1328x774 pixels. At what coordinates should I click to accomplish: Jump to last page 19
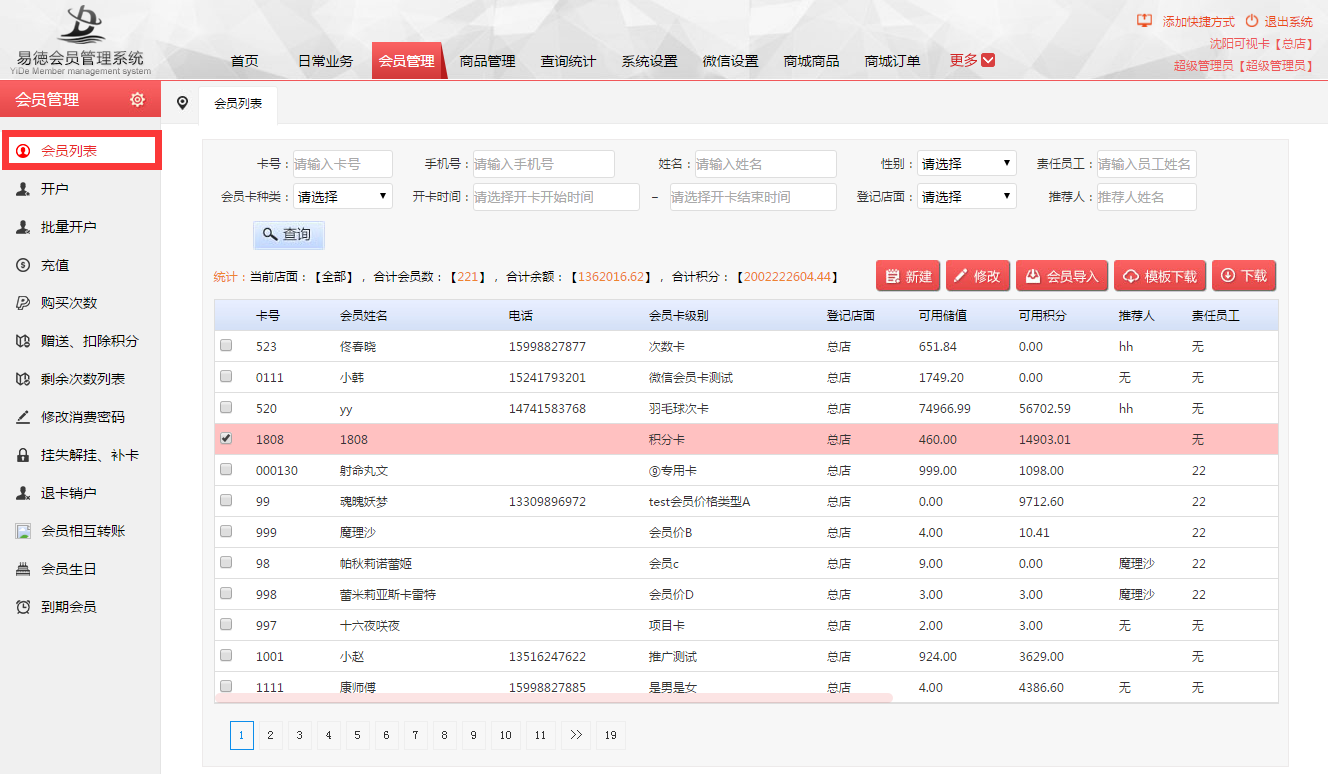[611, 735]
